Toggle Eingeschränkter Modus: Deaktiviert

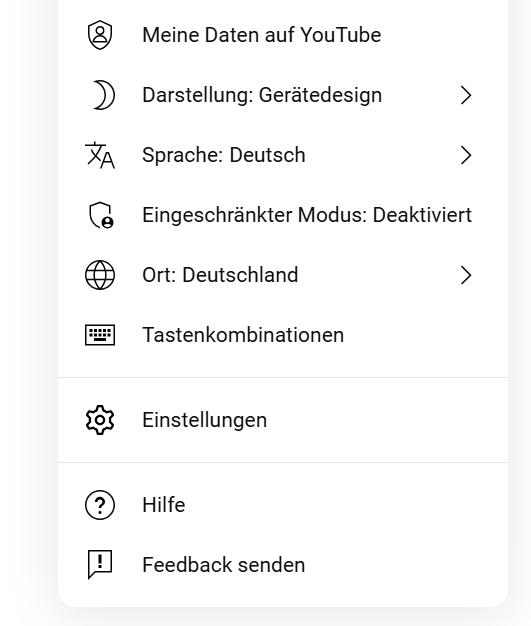point(283,215)
